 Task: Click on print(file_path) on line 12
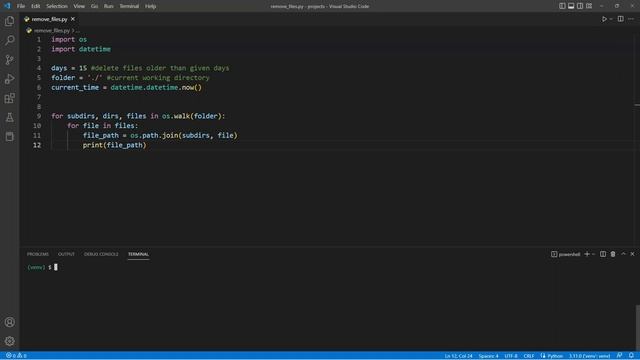tap(114, 145)
